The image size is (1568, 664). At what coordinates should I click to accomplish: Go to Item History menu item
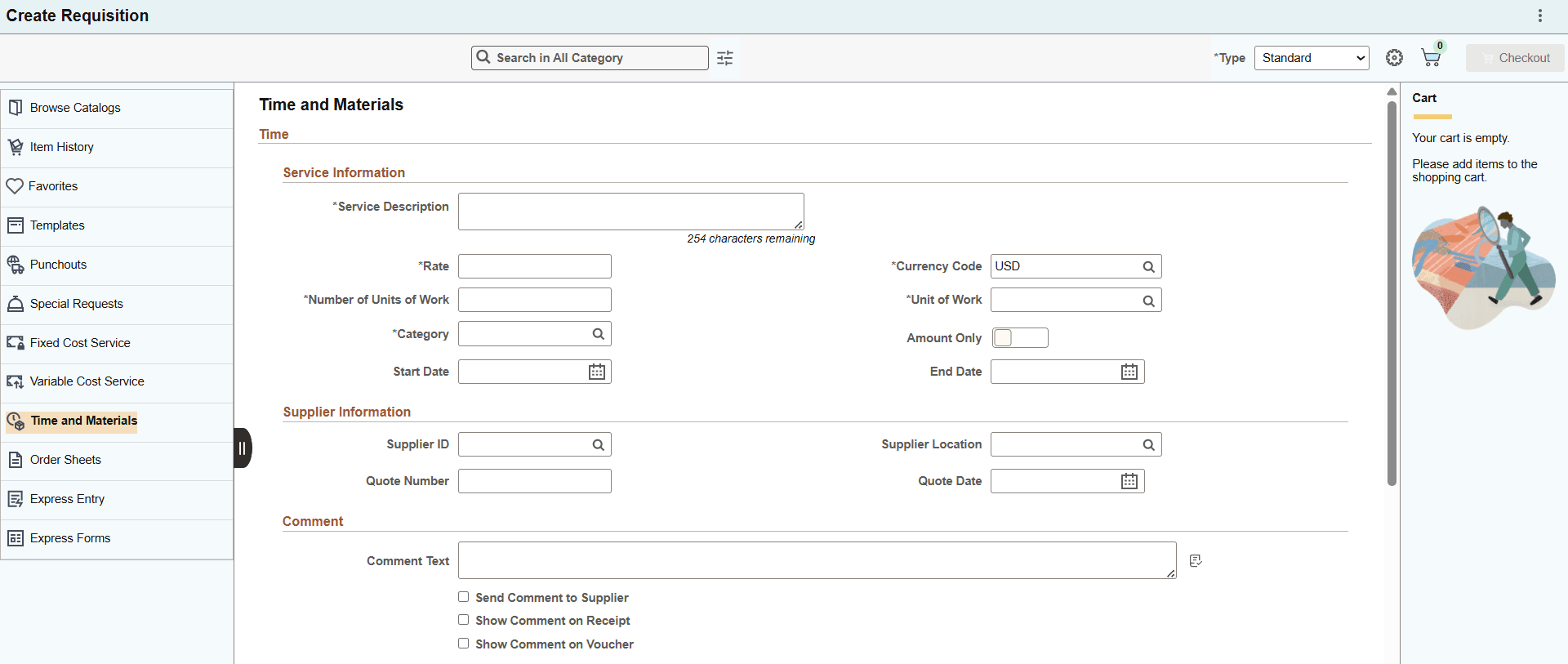(117, 147)
